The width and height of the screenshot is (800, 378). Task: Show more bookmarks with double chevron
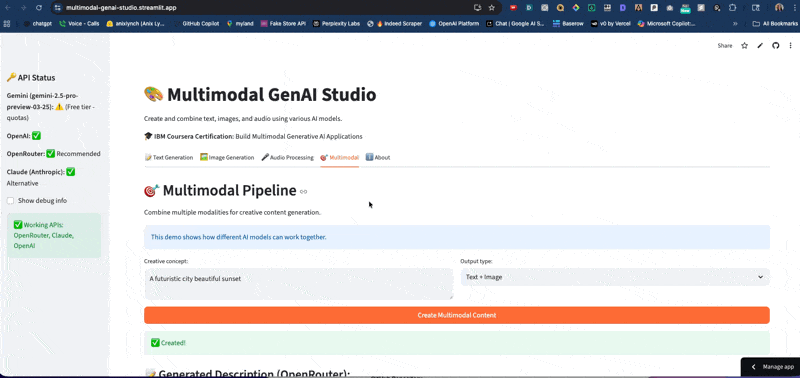735,23
